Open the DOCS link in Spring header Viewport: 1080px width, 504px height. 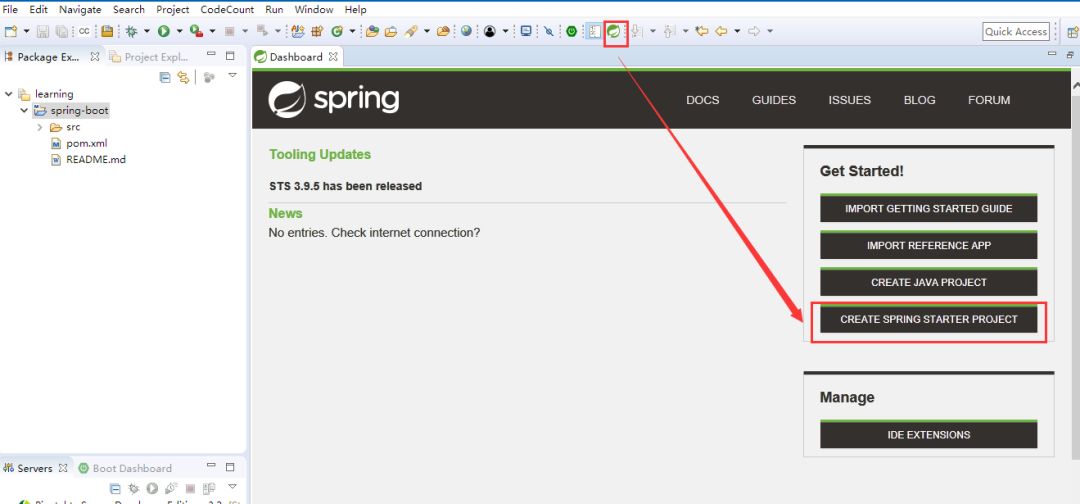(703, 100)
